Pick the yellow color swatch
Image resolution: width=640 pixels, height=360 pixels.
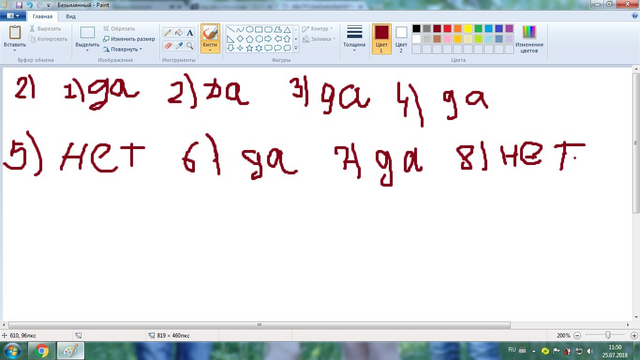pyautogui.click(x=468, y=29)
